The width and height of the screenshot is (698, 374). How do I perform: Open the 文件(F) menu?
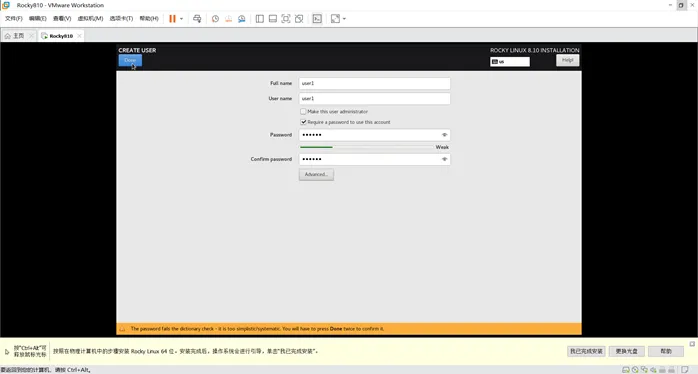coord(14,18)
